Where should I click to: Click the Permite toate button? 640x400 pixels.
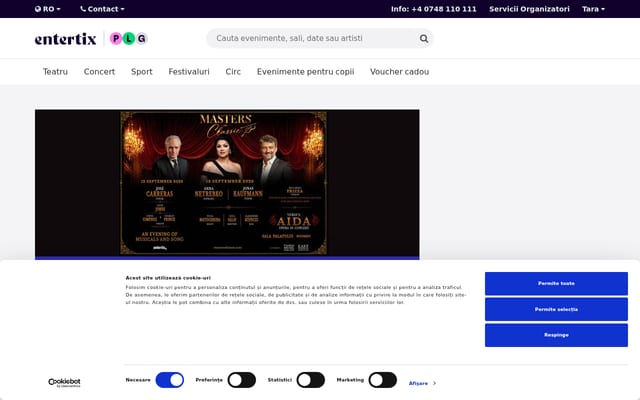point(556,283)
